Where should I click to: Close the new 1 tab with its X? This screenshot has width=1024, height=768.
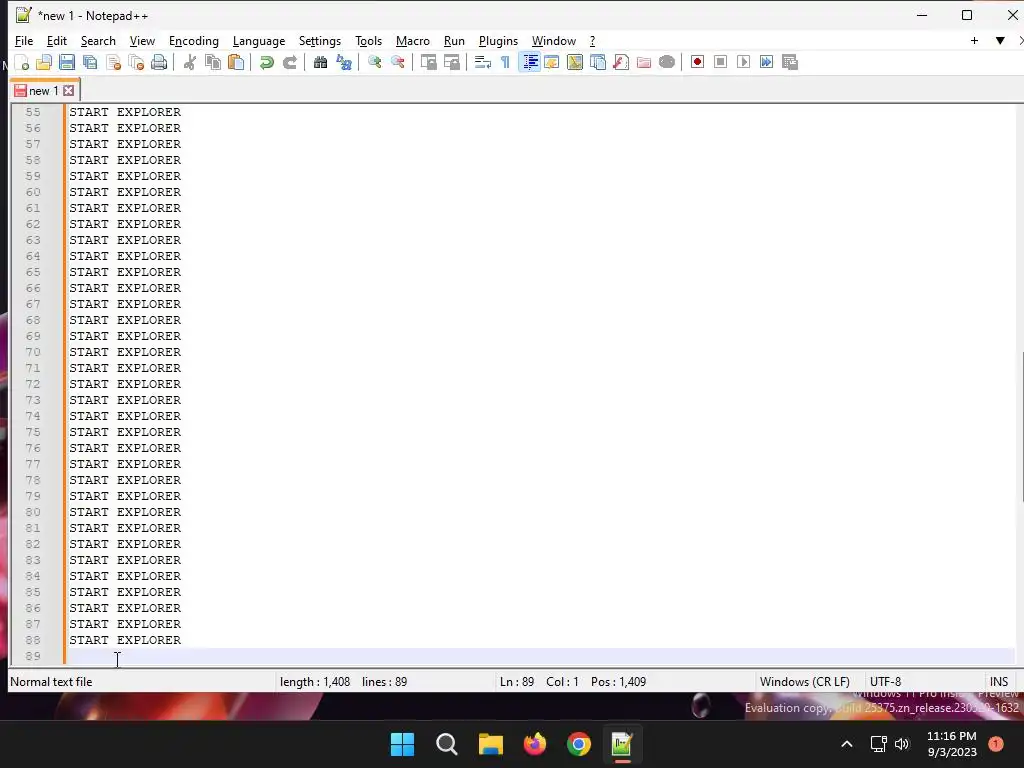(69, 91)
